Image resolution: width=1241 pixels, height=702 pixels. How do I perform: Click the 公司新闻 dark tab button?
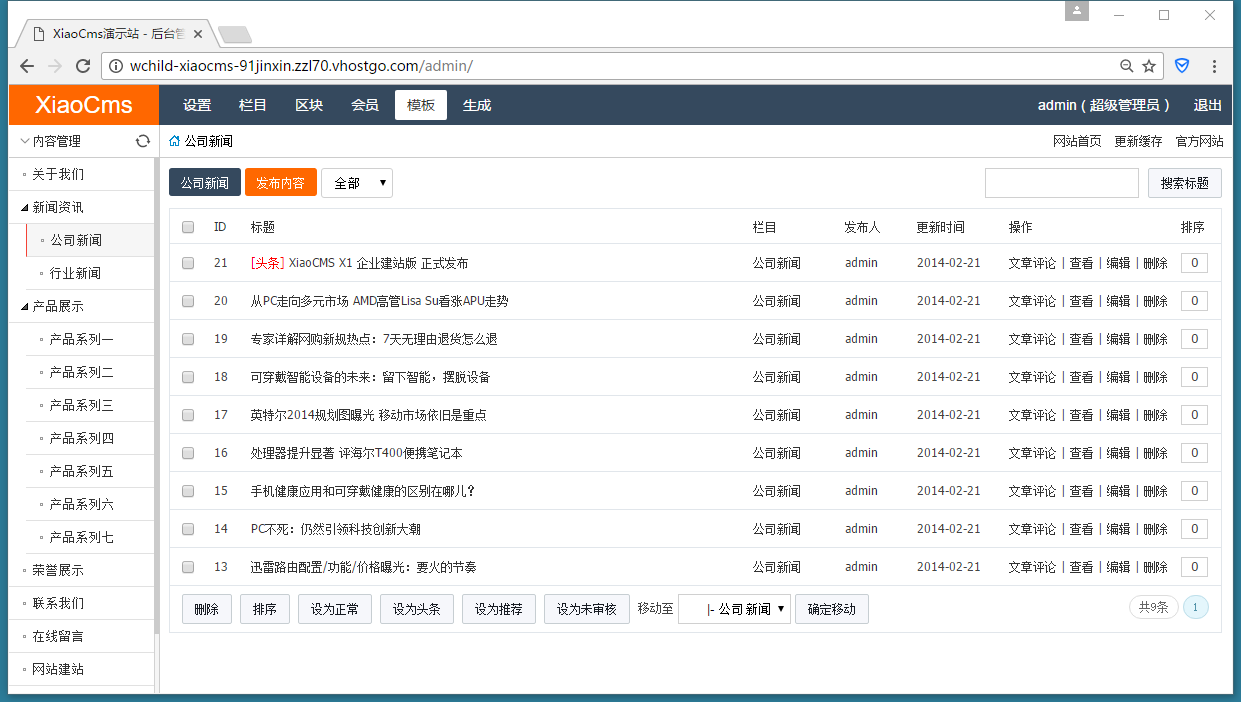click(x=205, y=182)
